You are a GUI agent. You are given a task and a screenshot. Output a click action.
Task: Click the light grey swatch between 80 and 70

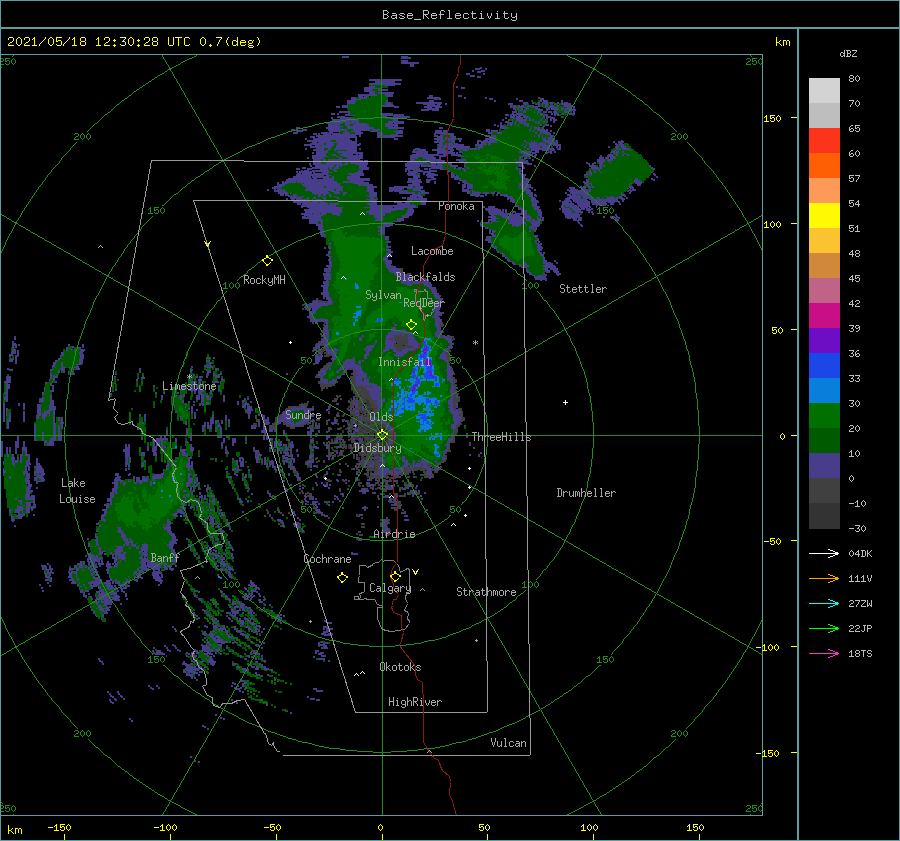[x=824, y=91]
